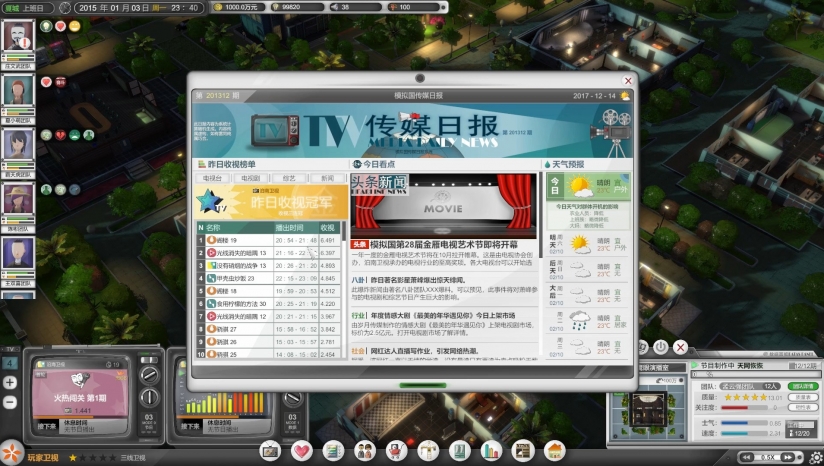The height and width of the screenshot is (466, 824).
Task: Open the newspaper icon in bottom toolbar
Action: pyautogui.click(x=523, y=451)
